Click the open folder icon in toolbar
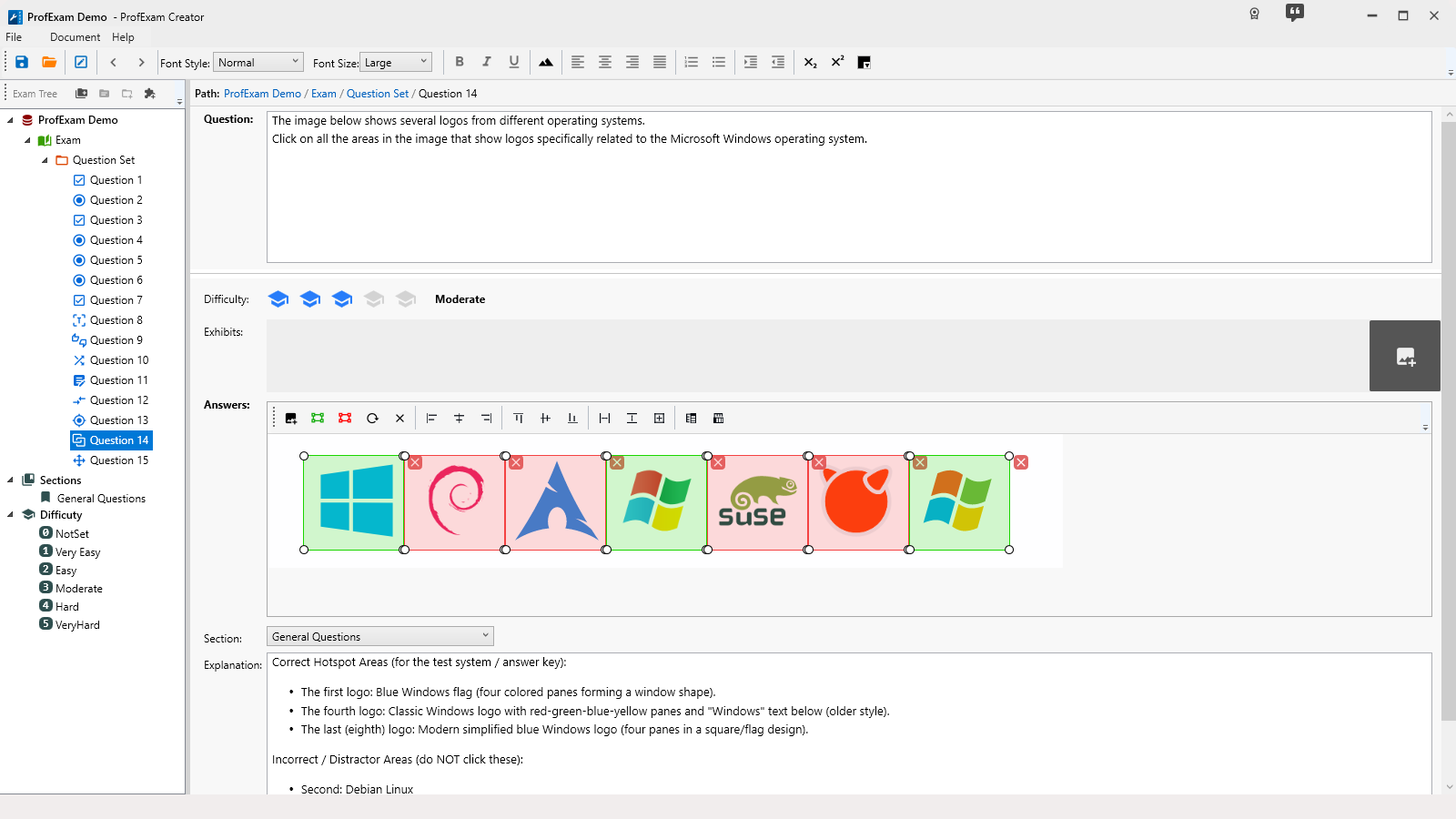This screenshot has height=819, width=1456. click(49, 62)
